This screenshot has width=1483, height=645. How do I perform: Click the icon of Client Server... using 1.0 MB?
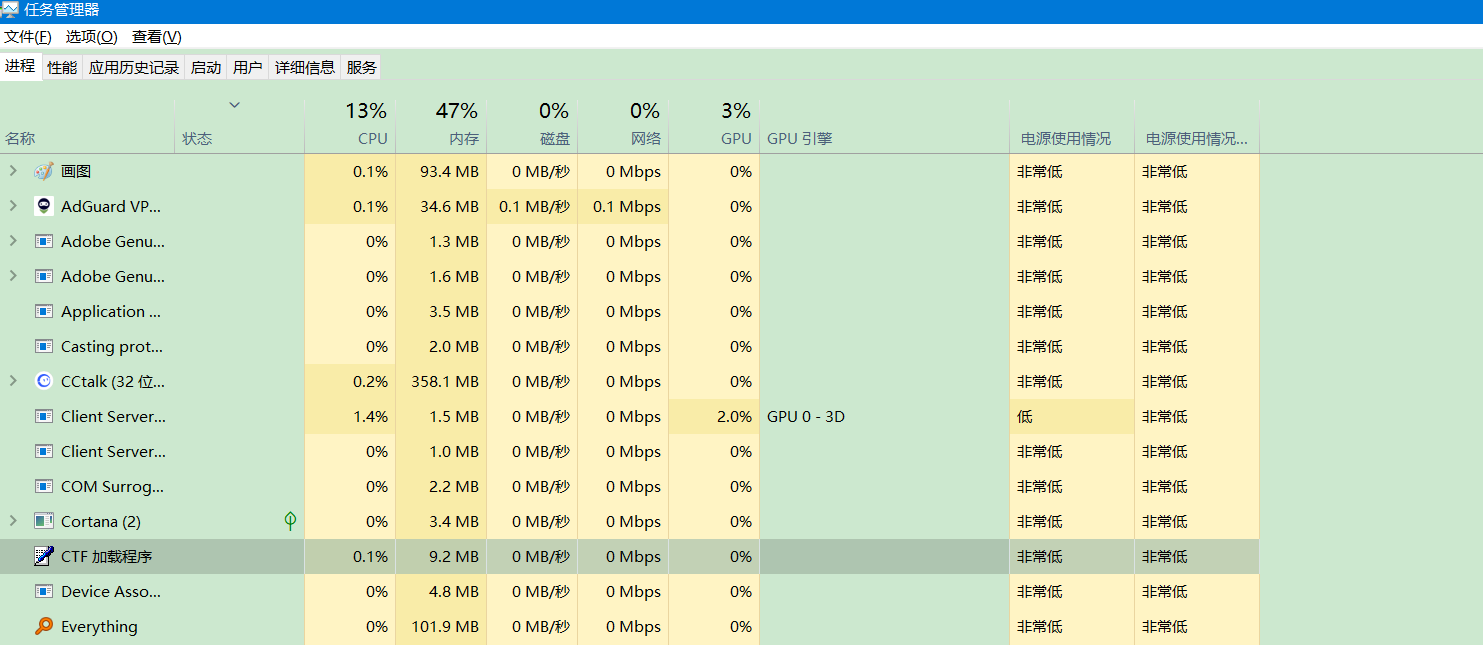(43, 451)
